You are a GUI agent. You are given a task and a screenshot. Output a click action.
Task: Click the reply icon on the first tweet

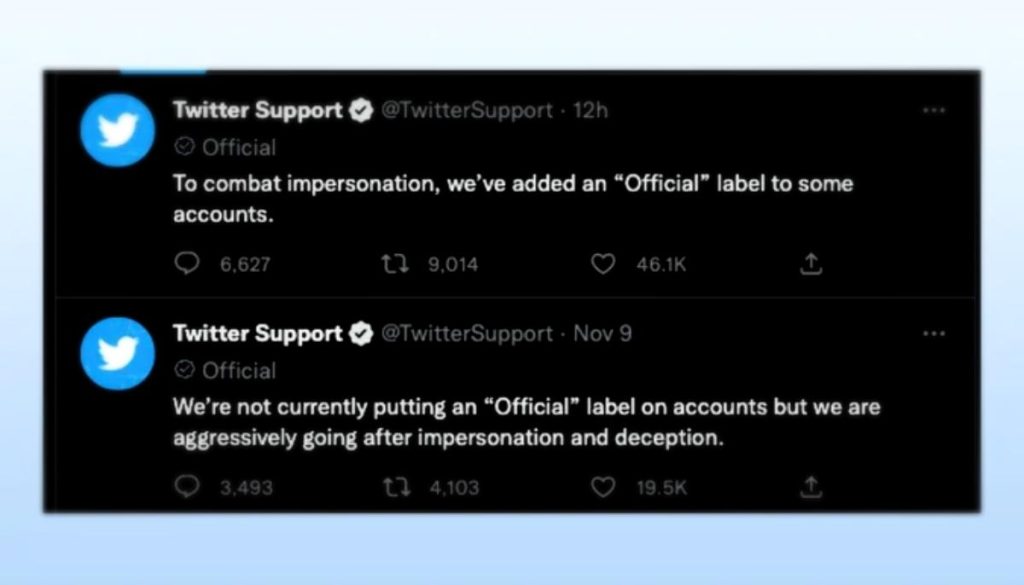click(187, 263)
